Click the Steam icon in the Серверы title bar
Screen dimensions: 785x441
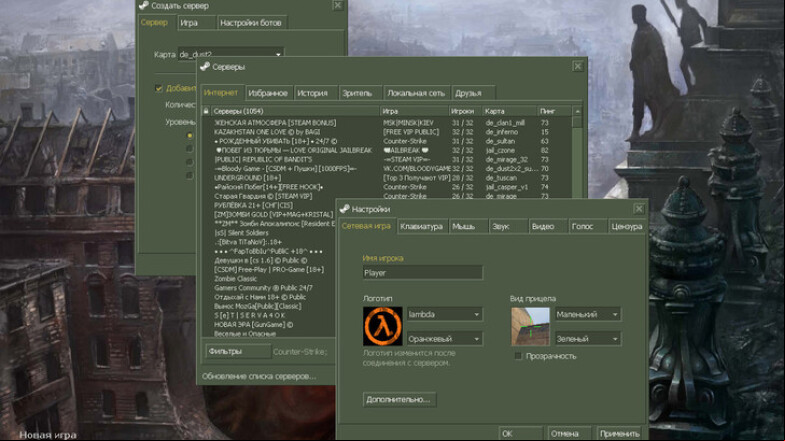point(205,67)
